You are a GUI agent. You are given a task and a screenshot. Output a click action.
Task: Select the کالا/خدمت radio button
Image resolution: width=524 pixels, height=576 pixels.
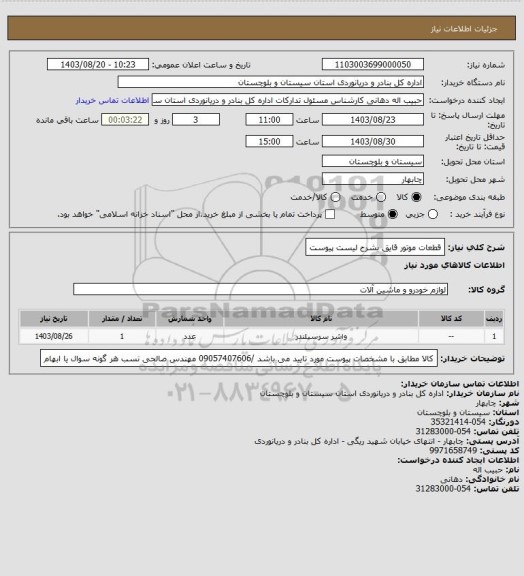point(335,197)
